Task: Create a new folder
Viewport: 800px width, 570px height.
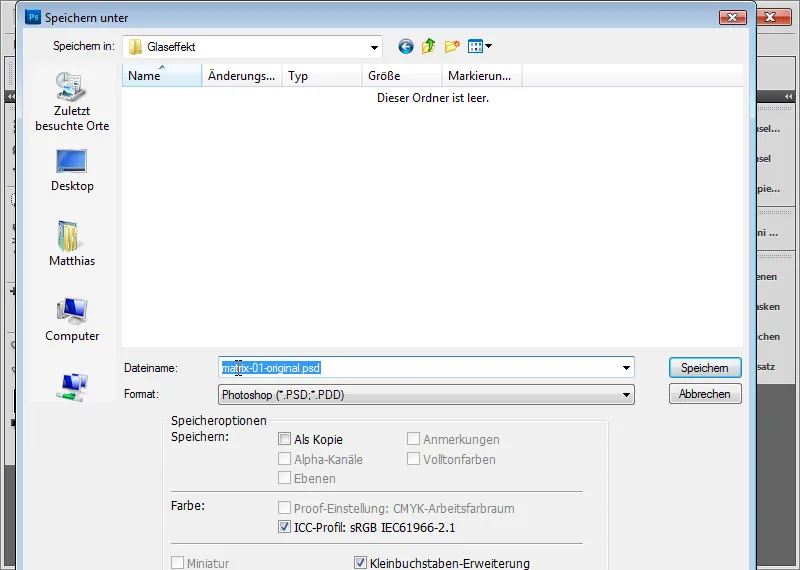Action: point(452,47)
